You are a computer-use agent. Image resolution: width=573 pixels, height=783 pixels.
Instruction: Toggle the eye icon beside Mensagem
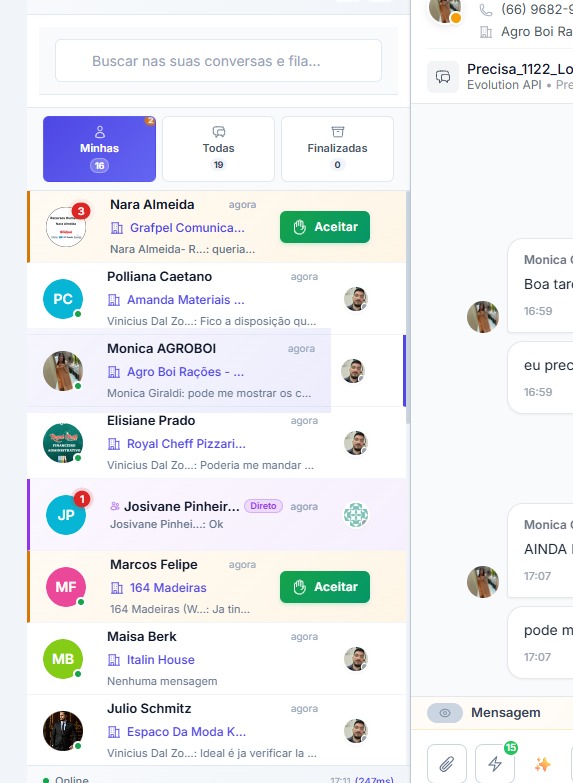point(445,713)
